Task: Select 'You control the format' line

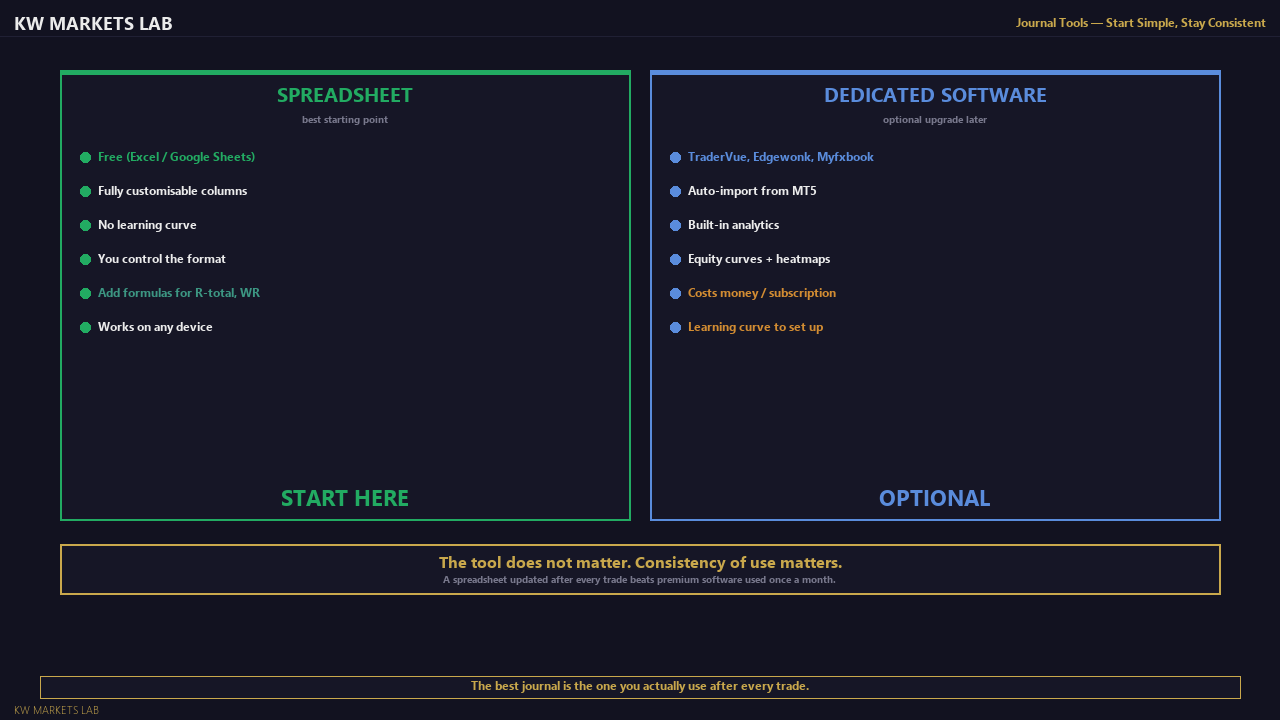Action: [x=162, y=259]
